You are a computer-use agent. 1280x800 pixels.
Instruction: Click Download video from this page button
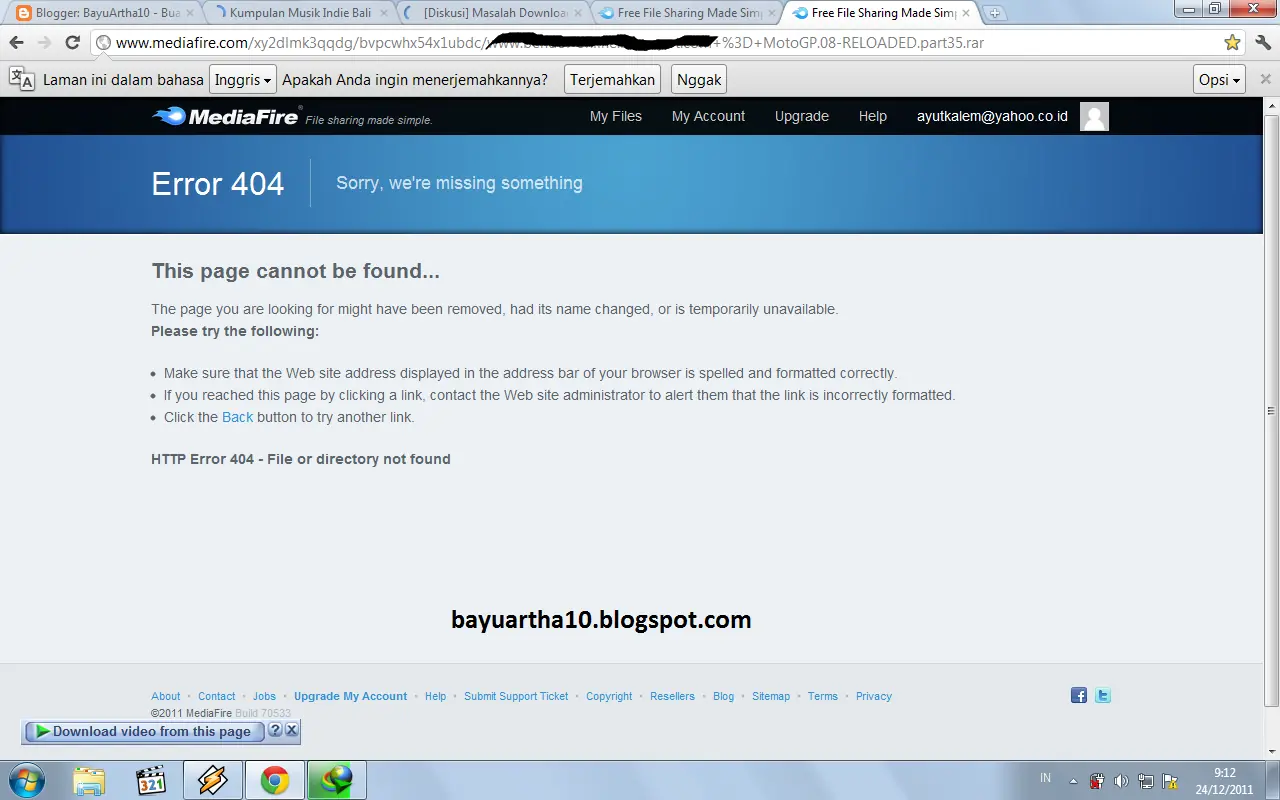point(144,731)
